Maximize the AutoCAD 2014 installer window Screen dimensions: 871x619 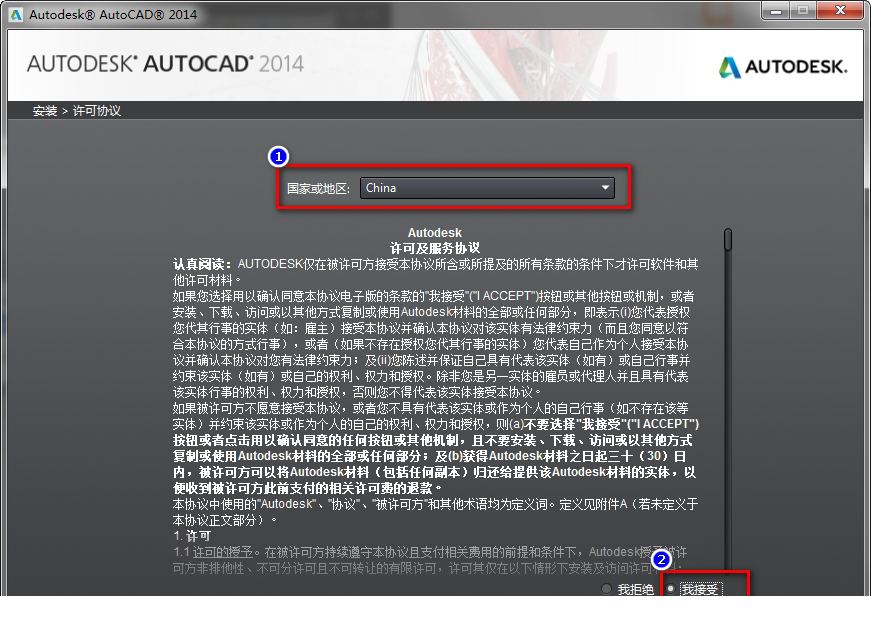(x=803, y=11)
